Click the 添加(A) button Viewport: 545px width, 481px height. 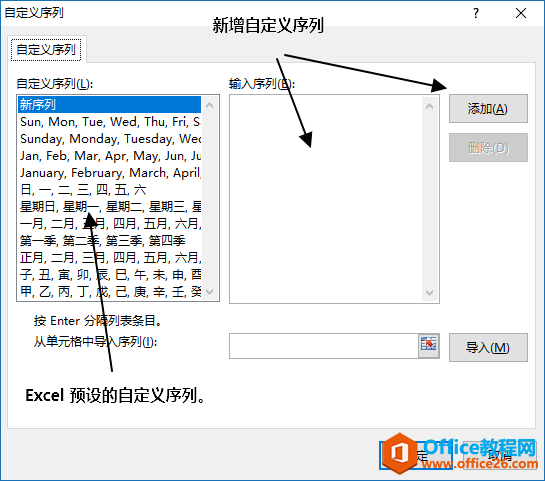click(488, 108)
